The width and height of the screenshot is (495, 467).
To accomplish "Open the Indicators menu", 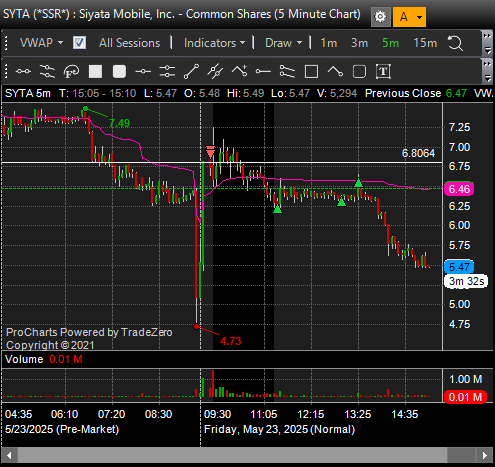I will click(214, 43).
